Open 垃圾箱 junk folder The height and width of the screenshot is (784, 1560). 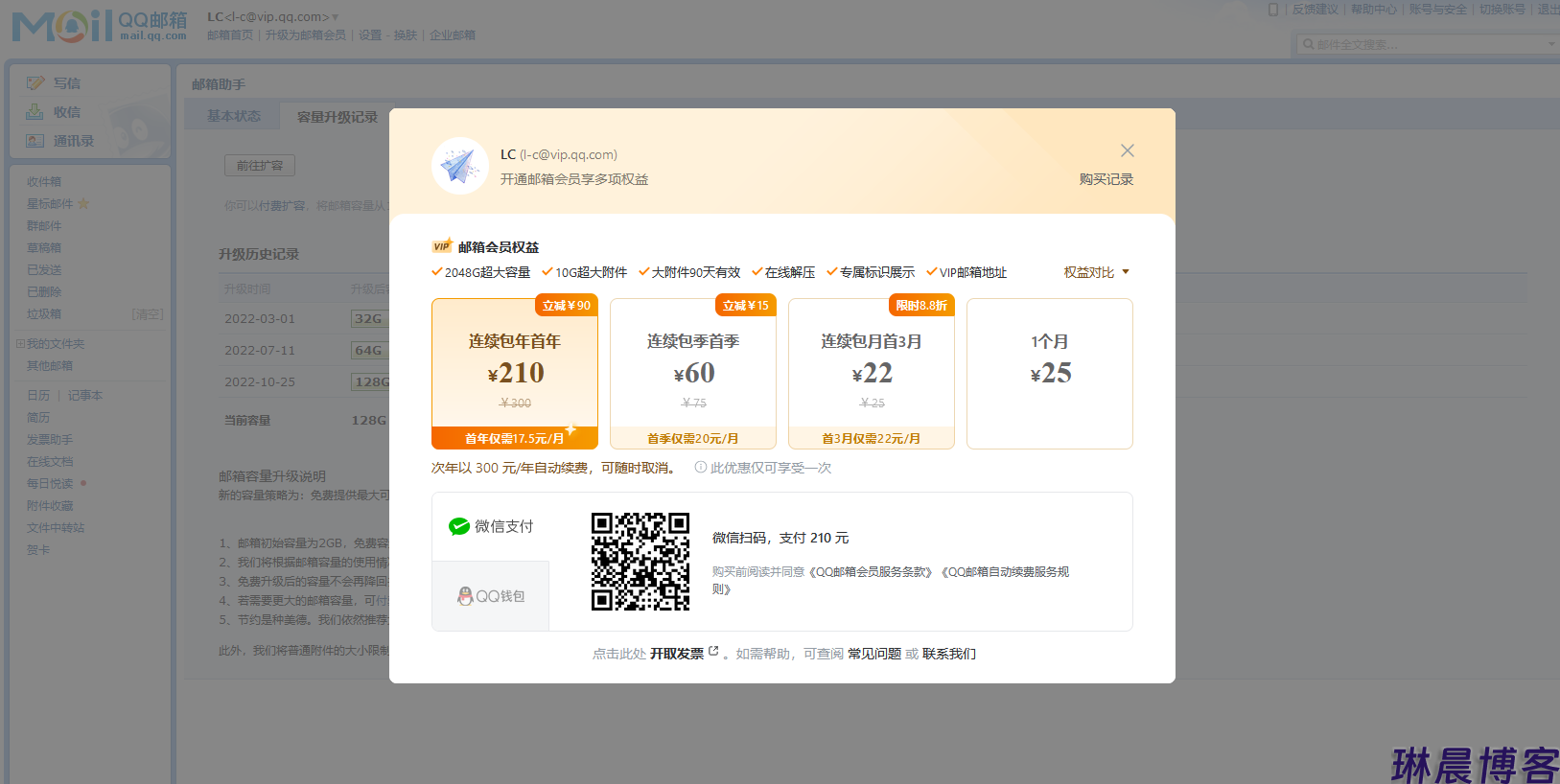pos(44,314)
